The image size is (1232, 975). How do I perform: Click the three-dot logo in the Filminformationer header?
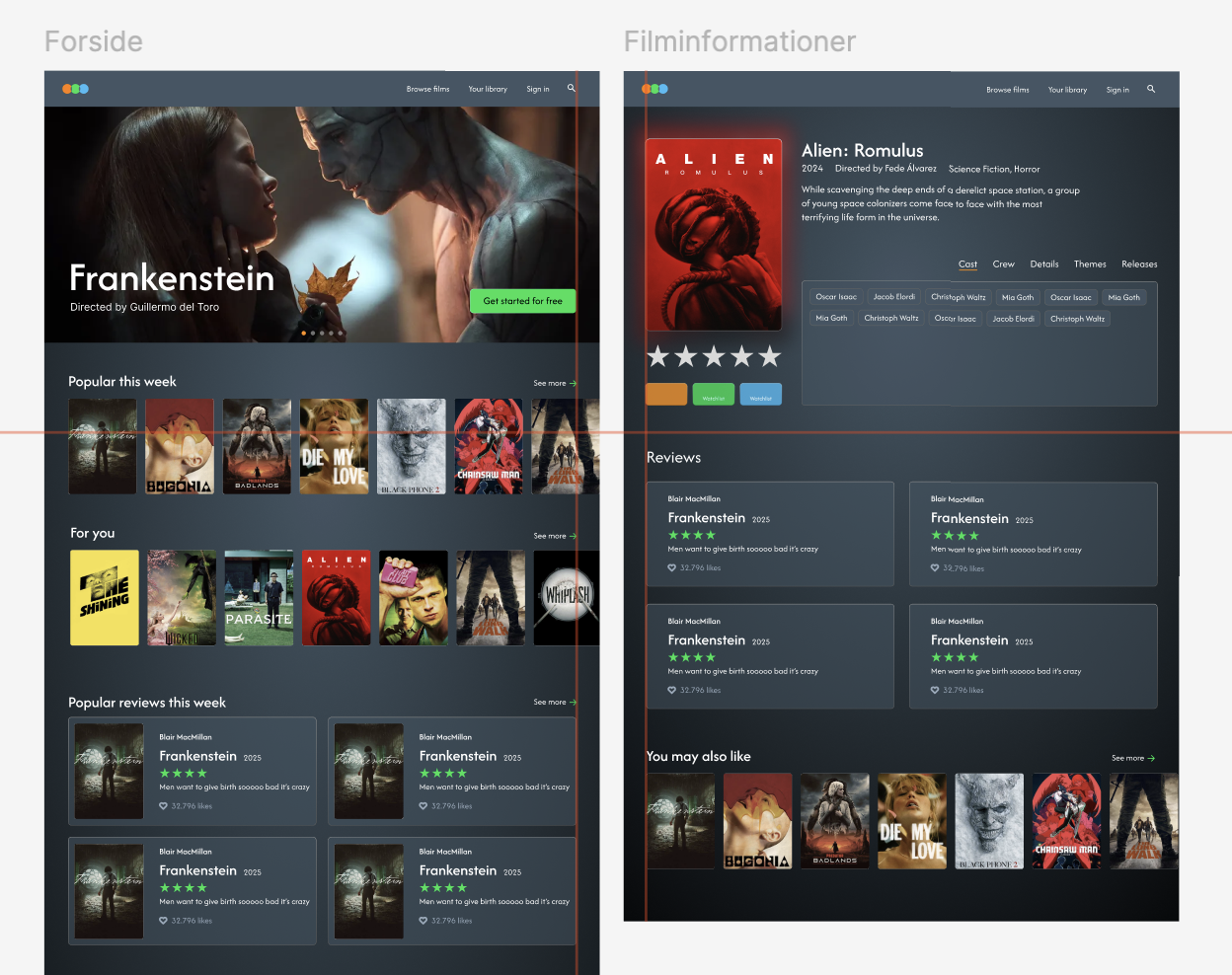pyautogui.click(x=654, y=89)
